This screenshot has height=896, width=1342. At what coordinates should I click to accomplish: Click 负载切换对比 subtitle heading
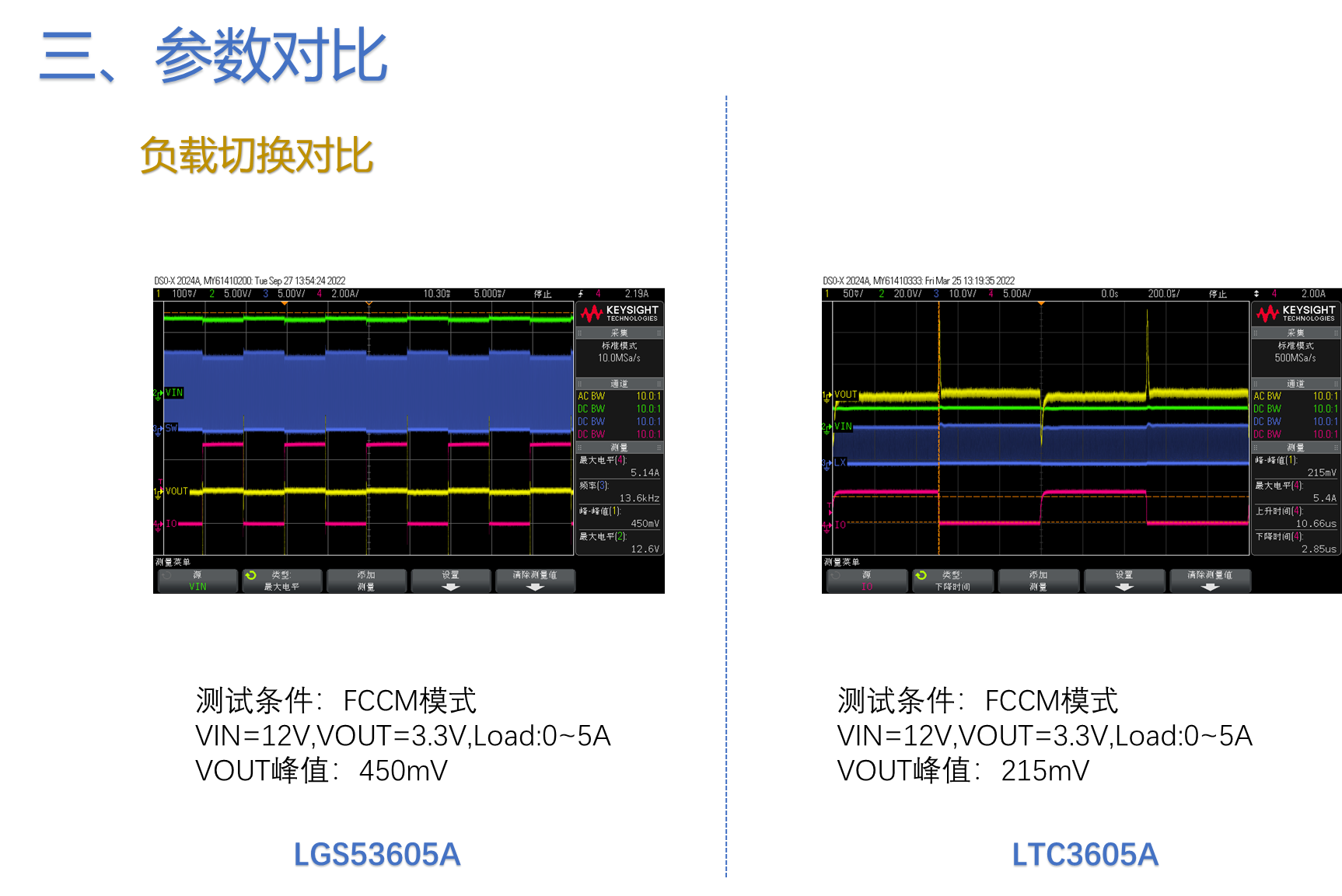point(257,155)
